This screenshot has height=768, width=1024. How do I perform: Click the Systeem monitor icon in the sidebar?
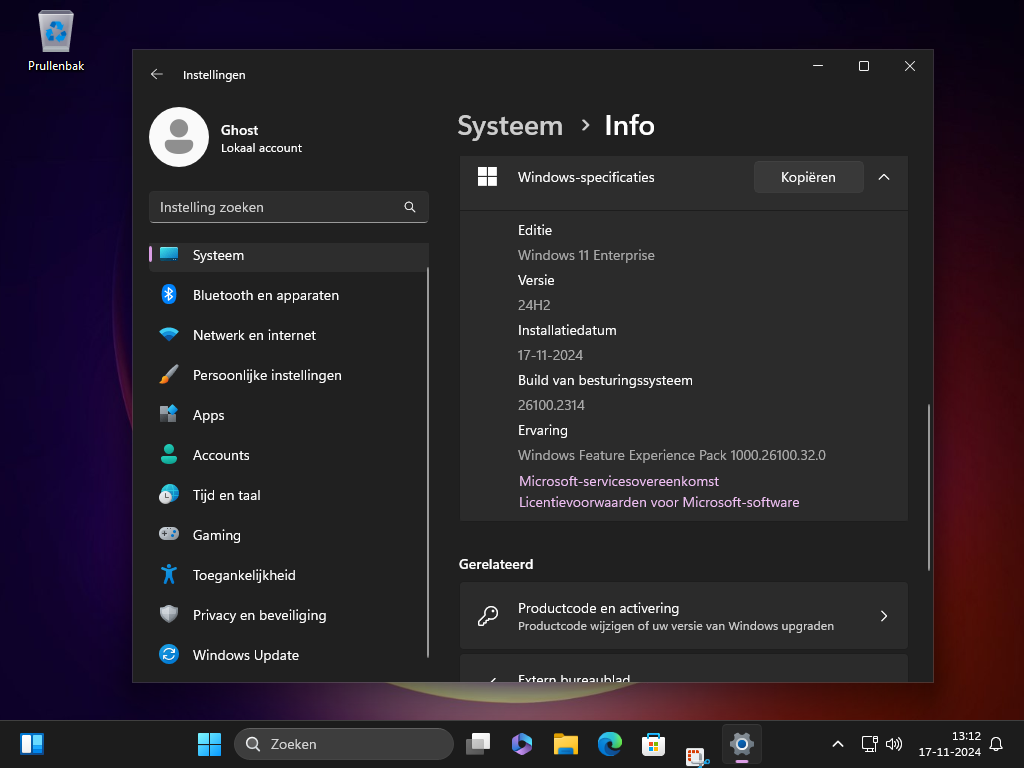(x=169, y=255)
